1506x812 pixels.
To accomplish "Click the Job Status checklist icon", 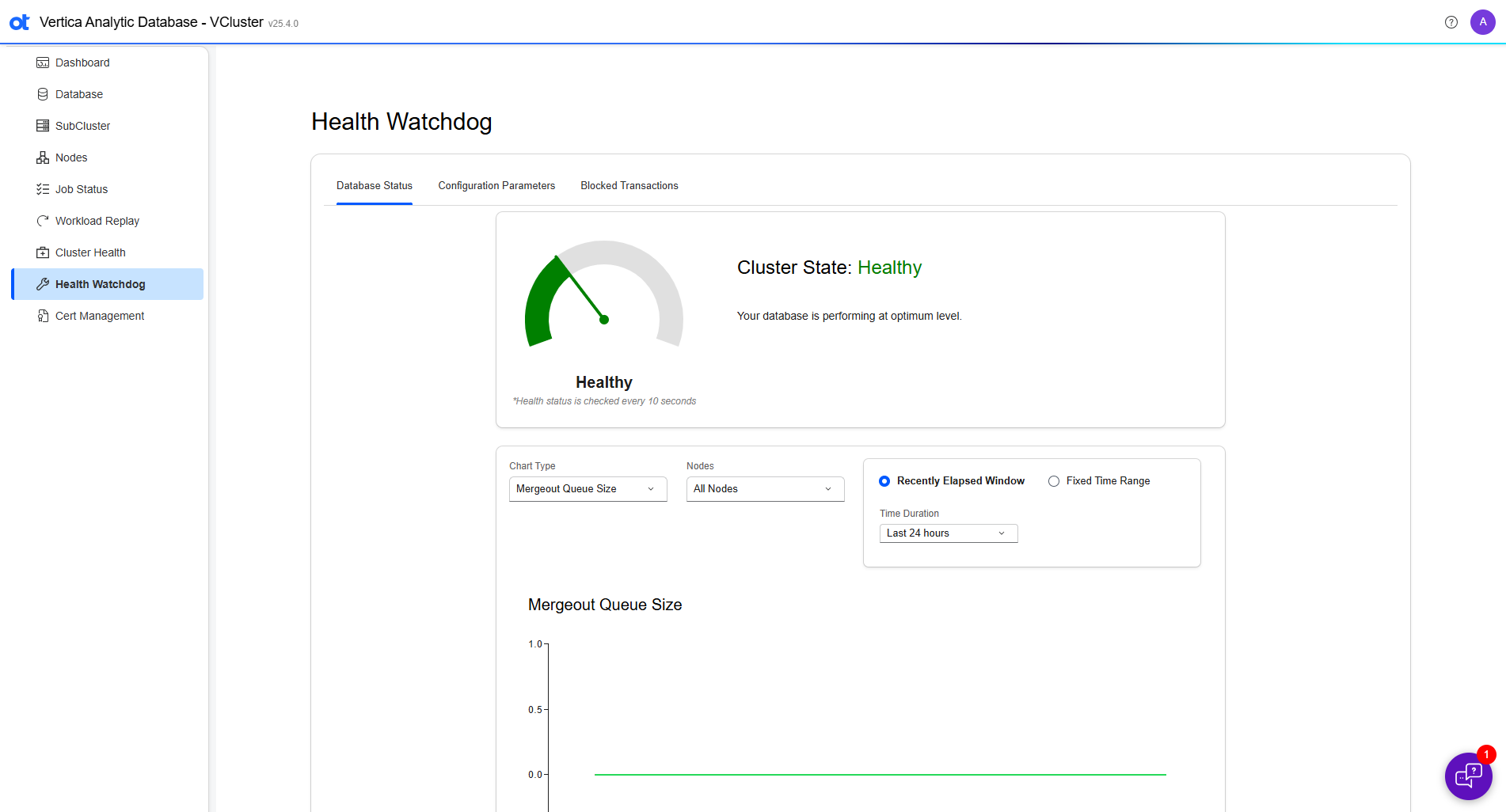I will 43,189.
